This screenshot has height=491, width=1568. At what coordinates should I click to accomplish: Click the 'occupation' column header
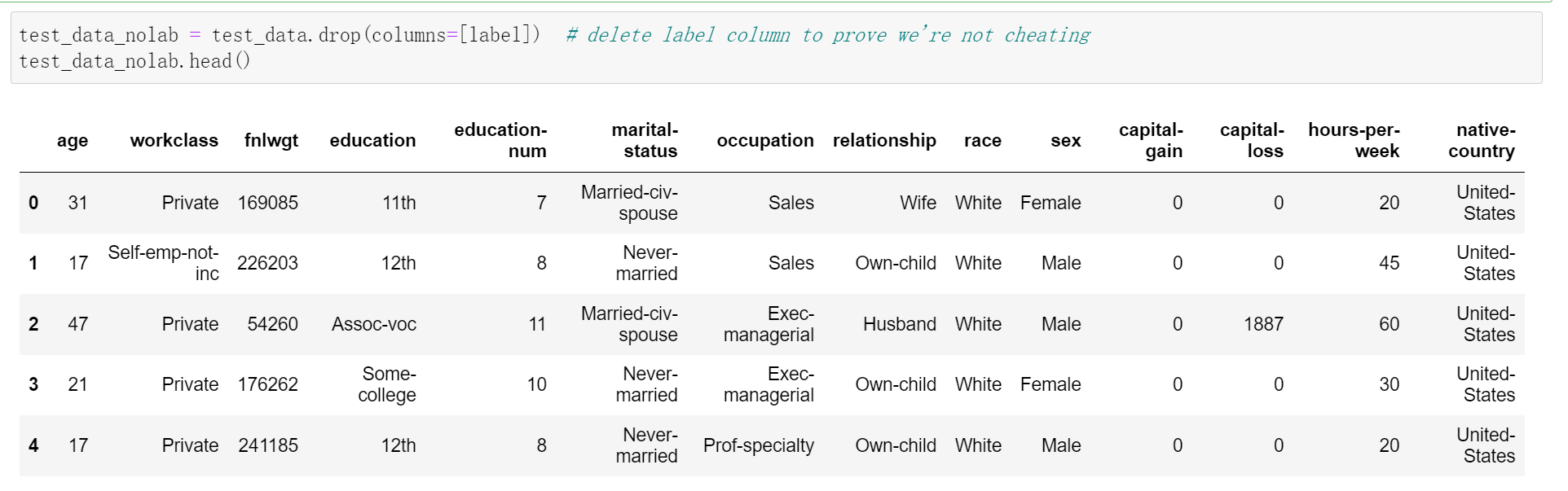click(x=764, y=141)
